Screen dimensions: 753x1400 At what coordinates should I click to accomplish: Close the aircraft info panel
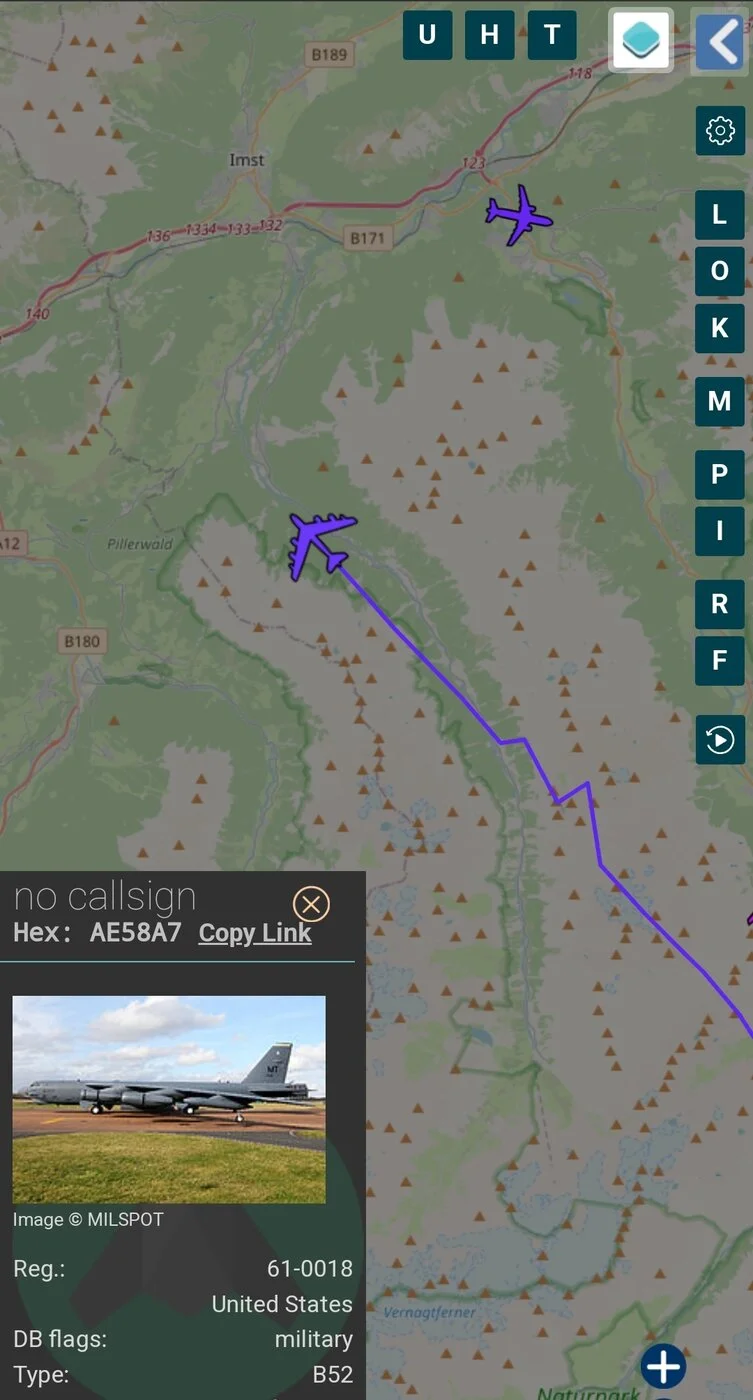311,905
